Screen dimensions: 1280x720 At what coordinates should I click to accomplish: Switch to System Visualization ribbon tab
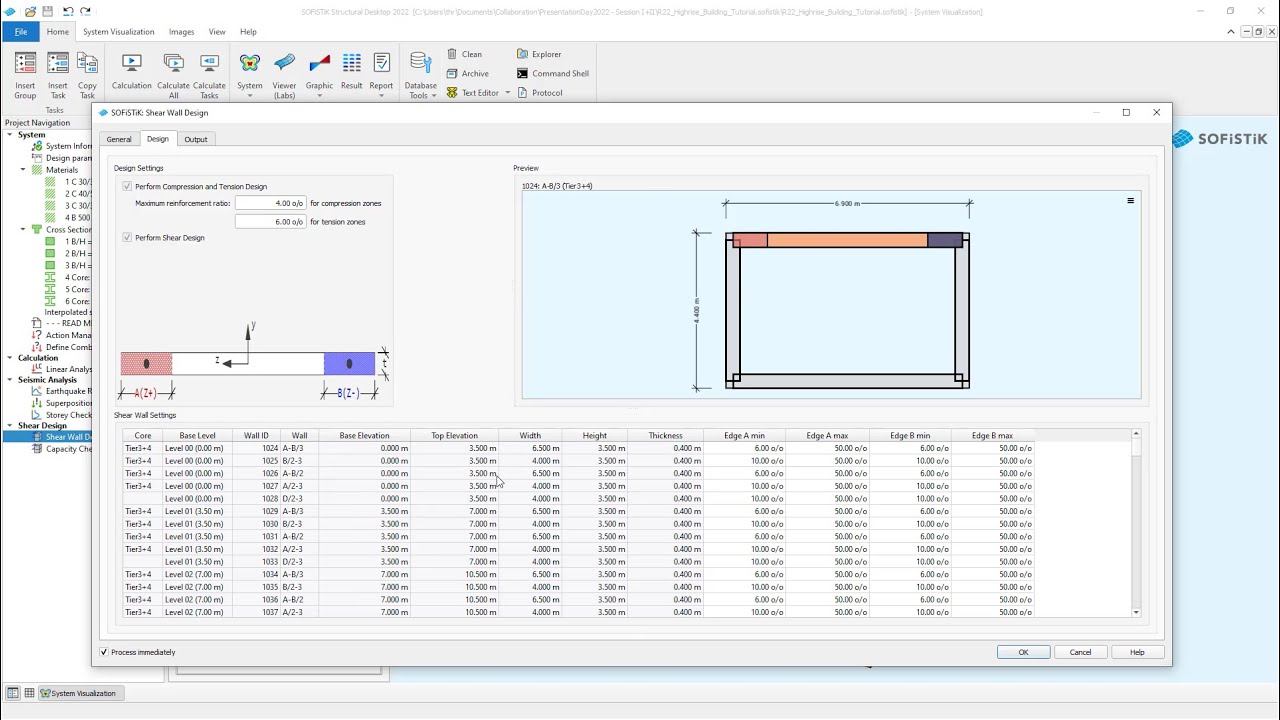click(119, 32)
